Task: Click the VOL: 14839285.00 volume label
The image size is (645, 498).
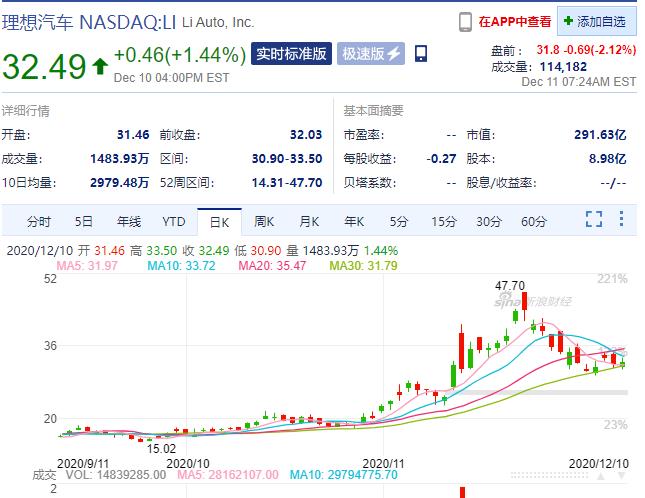Action: [116, 475]
